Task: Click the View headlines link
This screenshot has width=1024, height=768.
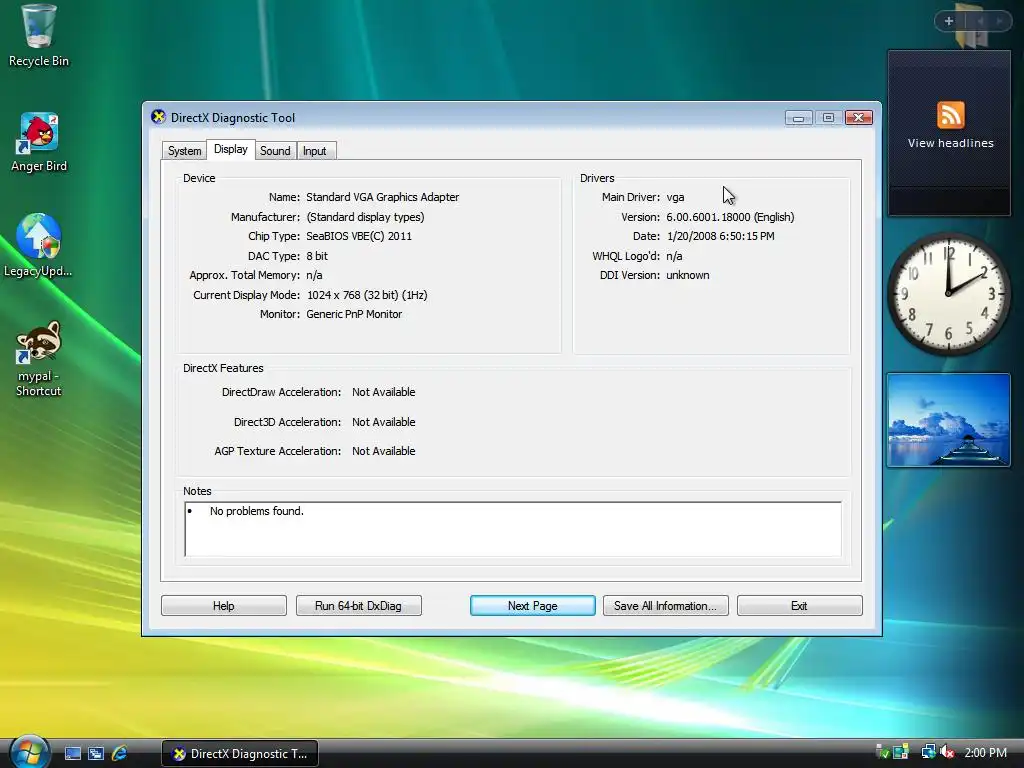Action: tap(950, 143)
